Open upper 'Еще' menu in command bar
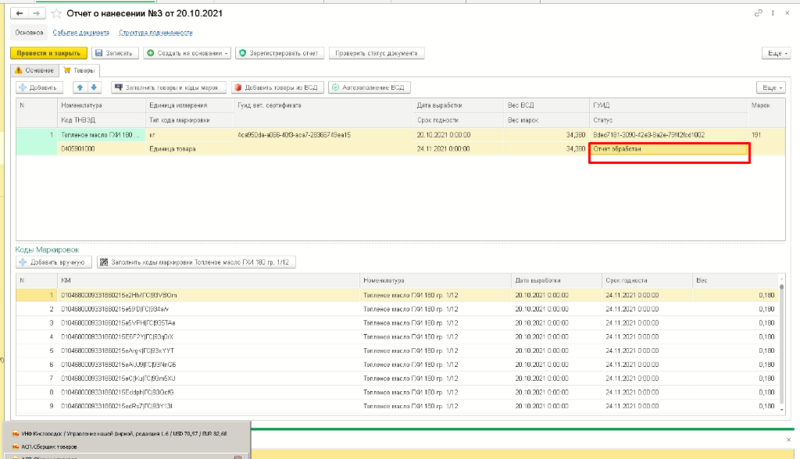 (x=777, y=53)
